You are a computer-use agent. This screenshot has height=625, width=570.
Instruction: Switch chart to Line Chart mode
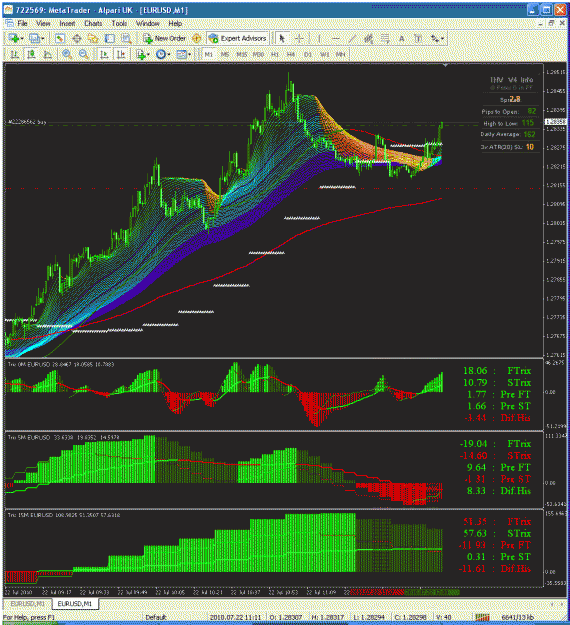pos(47,54)
